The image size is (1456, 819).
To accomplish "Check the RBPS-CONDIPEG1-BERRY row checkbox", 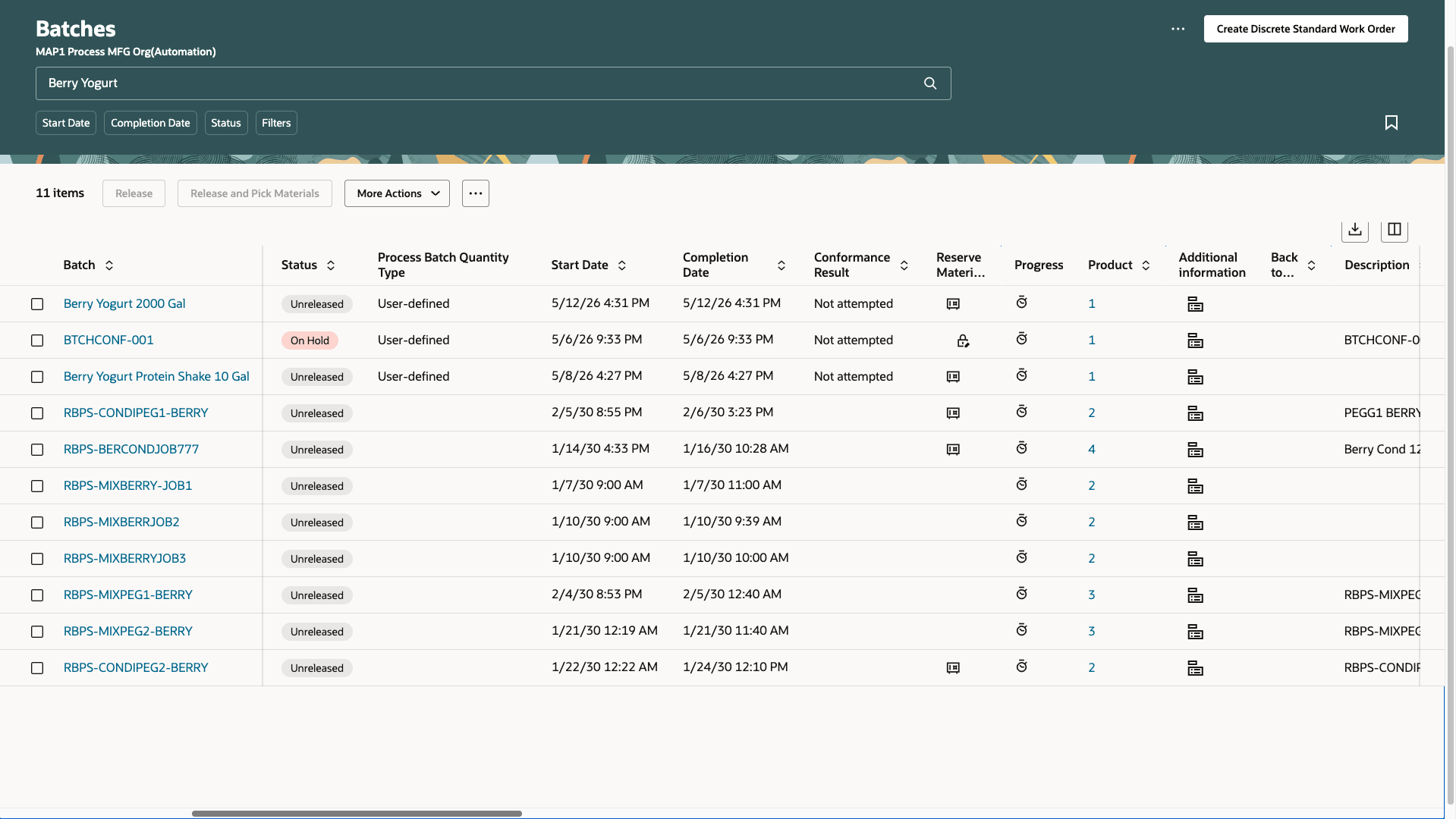I will 37,413.
